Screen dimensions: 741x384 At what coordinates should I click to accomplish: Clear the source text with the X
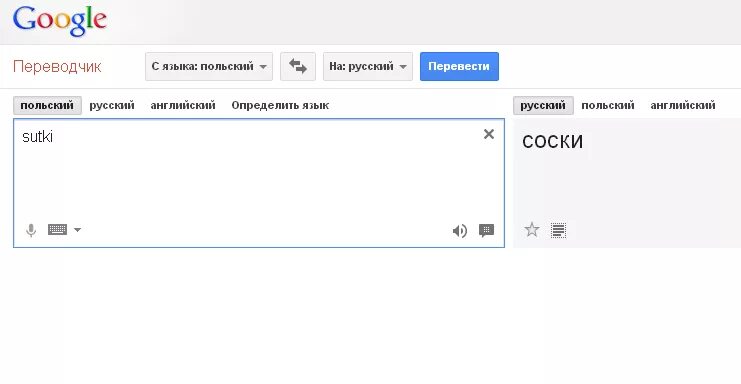coord(489,134)
